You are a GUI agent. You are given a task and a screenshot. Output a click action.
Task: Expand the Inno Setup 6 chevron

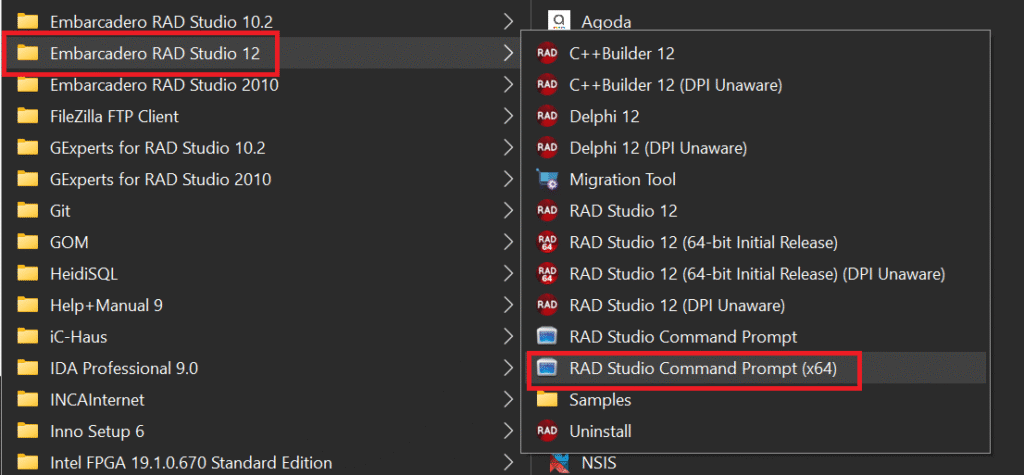[x=508, y=431]
